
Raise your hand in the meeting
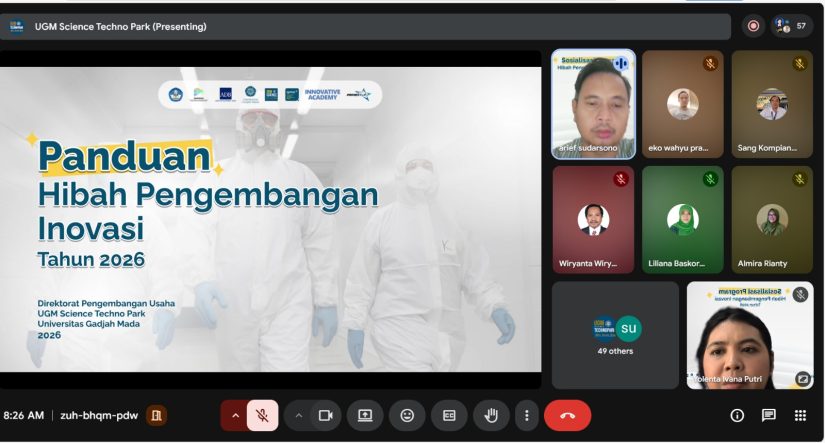[491, 415]
